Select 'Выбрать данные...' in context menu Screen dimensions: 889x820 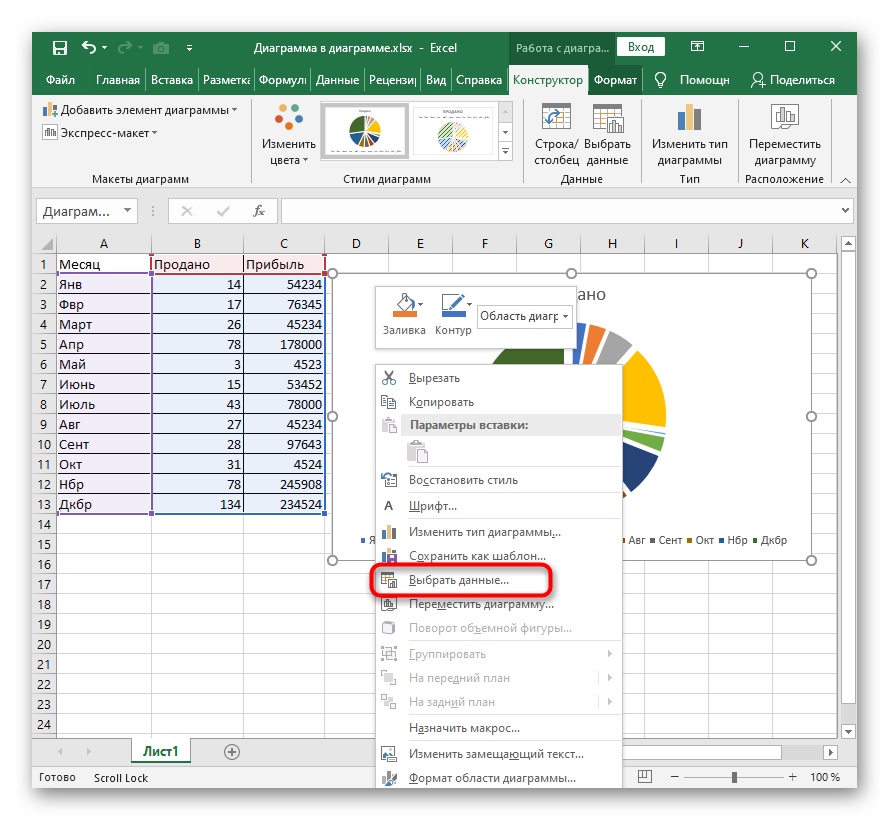[459, 580]
